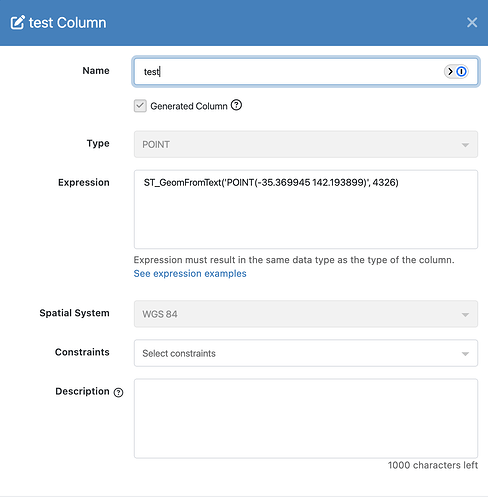The height and width of the screenshot is (500, 488).
Task: Click the chevron arrow inside Name field
Action: pyautogui.click(x=450, y=71)
